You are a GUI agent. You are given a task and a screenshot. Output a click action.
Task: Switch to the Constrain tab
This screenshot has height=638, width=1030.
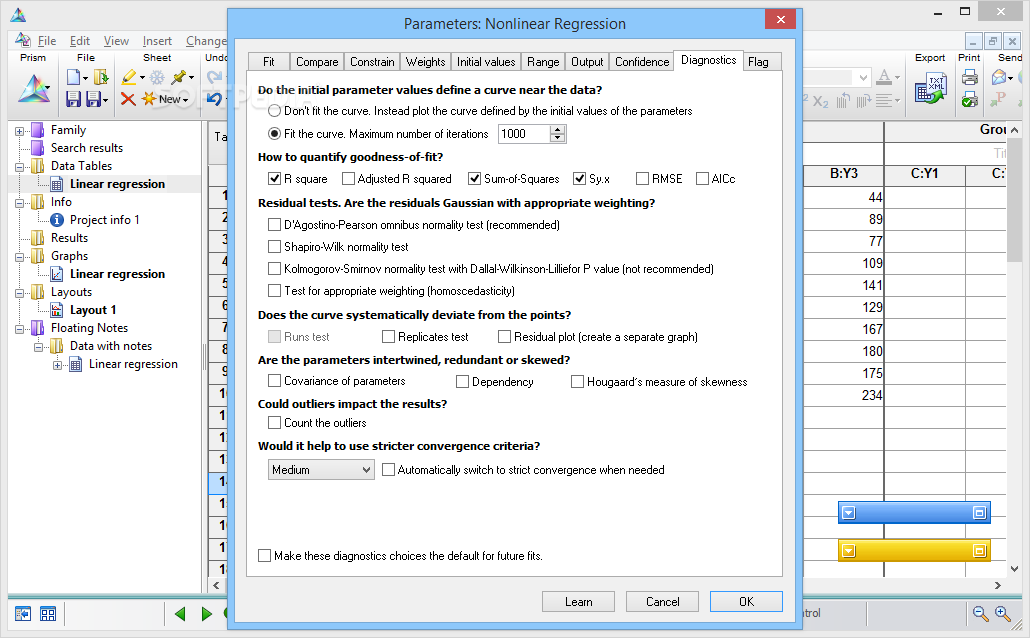click(x=372, y=62)
